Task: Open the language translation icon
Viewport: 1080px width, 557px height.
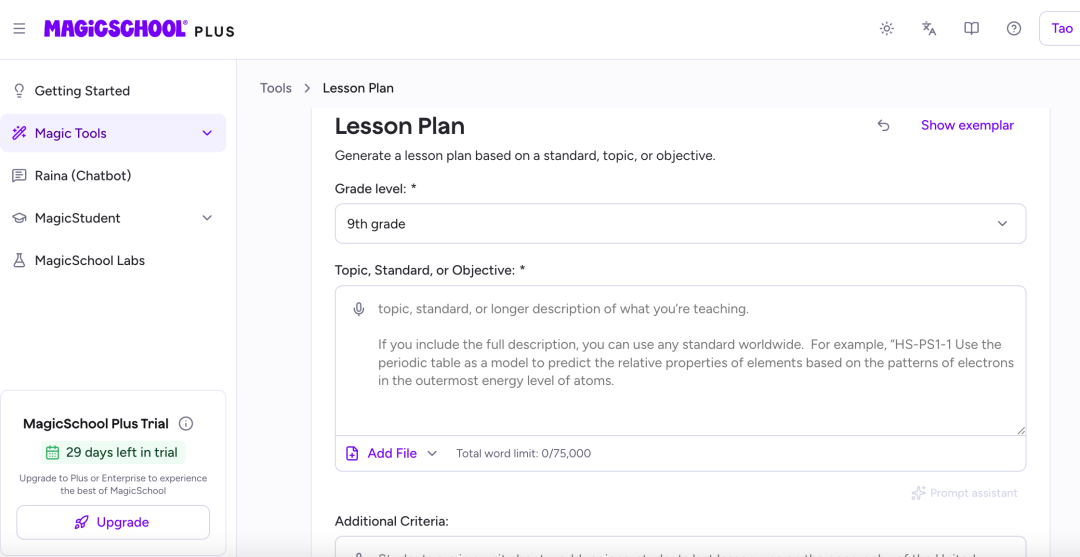Action: pyautogui.click(x=928, y=29)
